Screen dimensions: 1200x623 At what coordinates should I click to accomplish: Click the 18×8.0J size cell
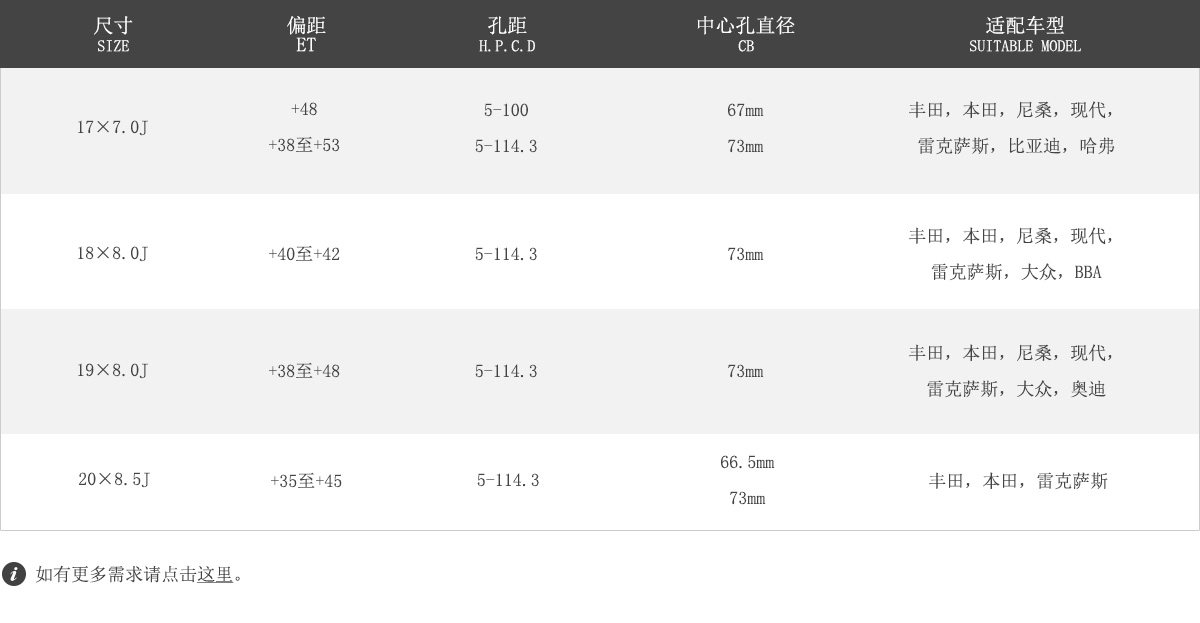tap(113, 253)
